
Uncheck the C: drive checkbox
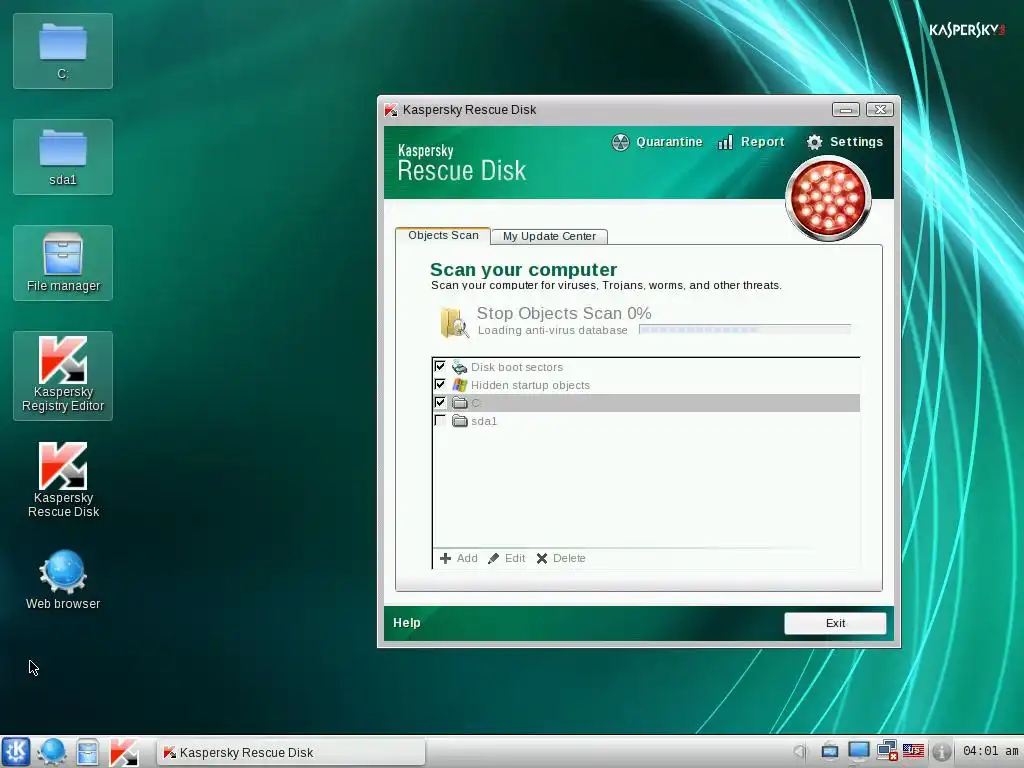coord(440,402)
